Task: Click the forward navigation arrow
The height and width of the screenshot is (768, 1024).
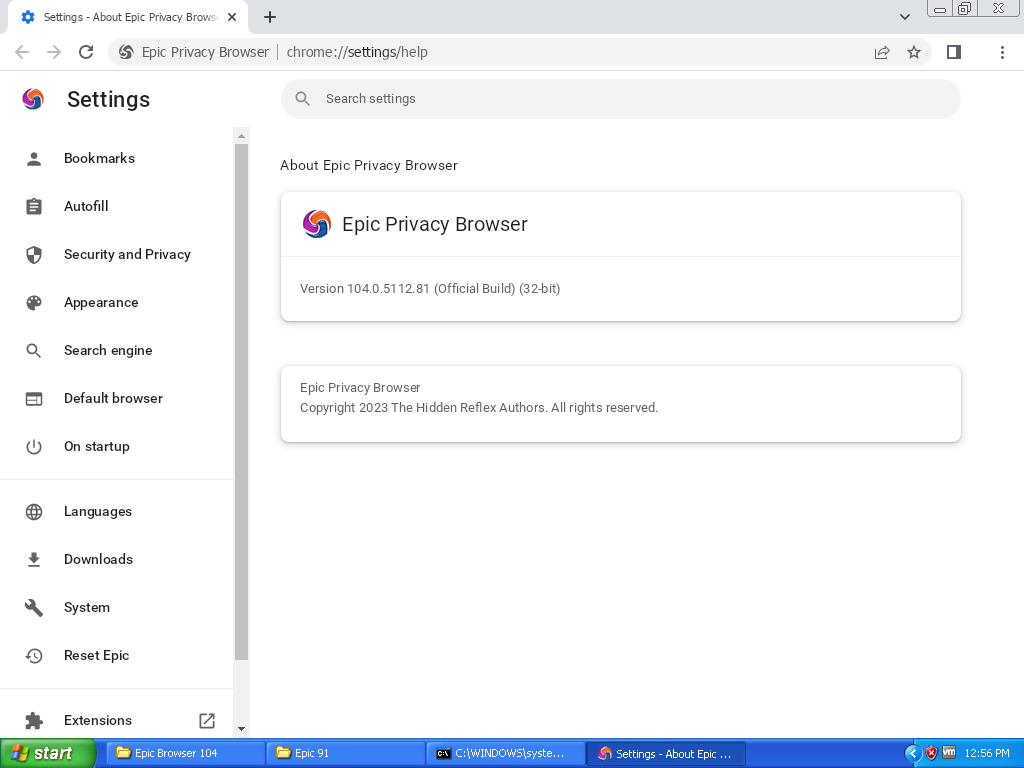Action: coord(54,52)
